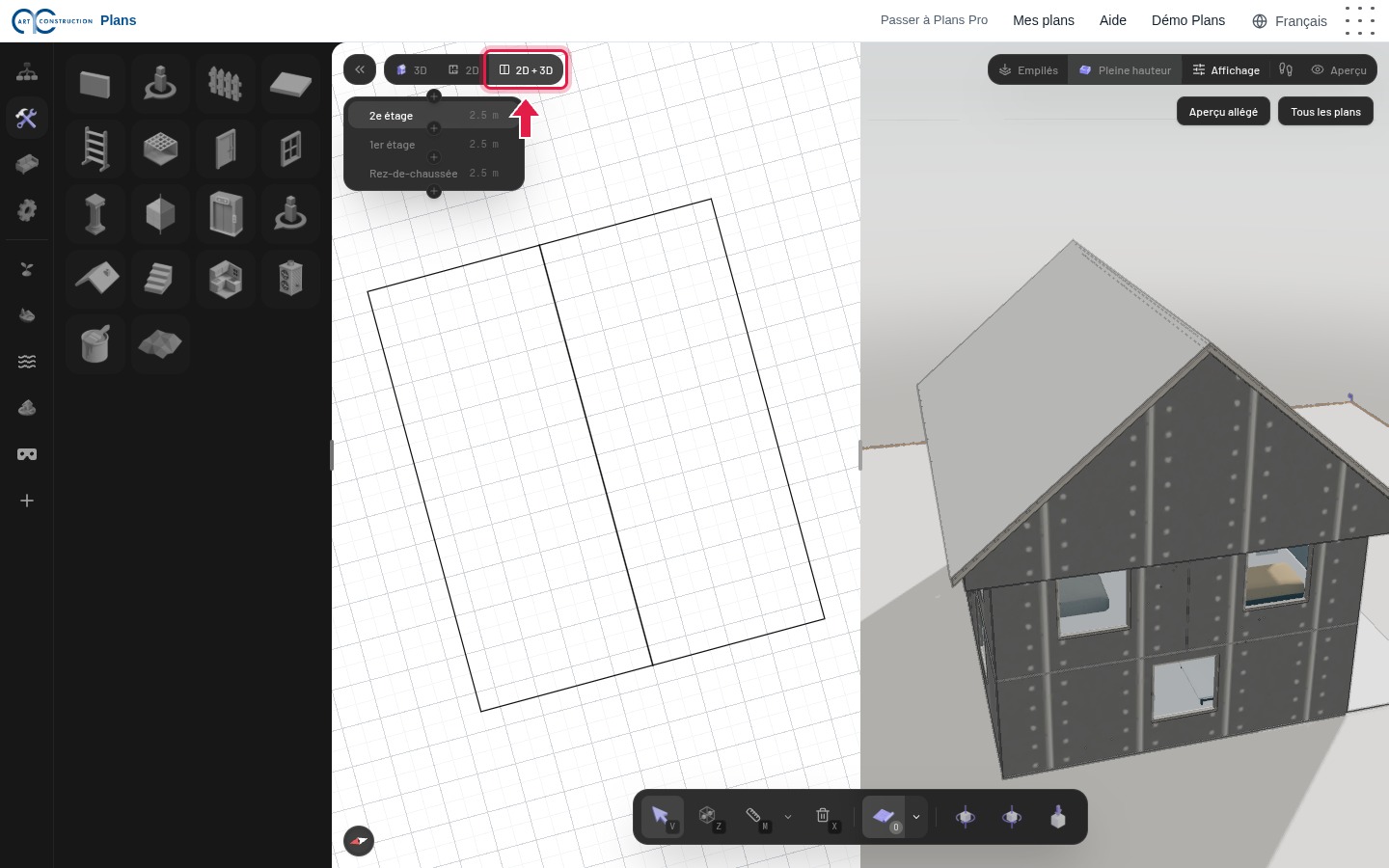Open the gear settings sidebar panel
Viewport: 1389px width, 868px height.
click(27, 210)
